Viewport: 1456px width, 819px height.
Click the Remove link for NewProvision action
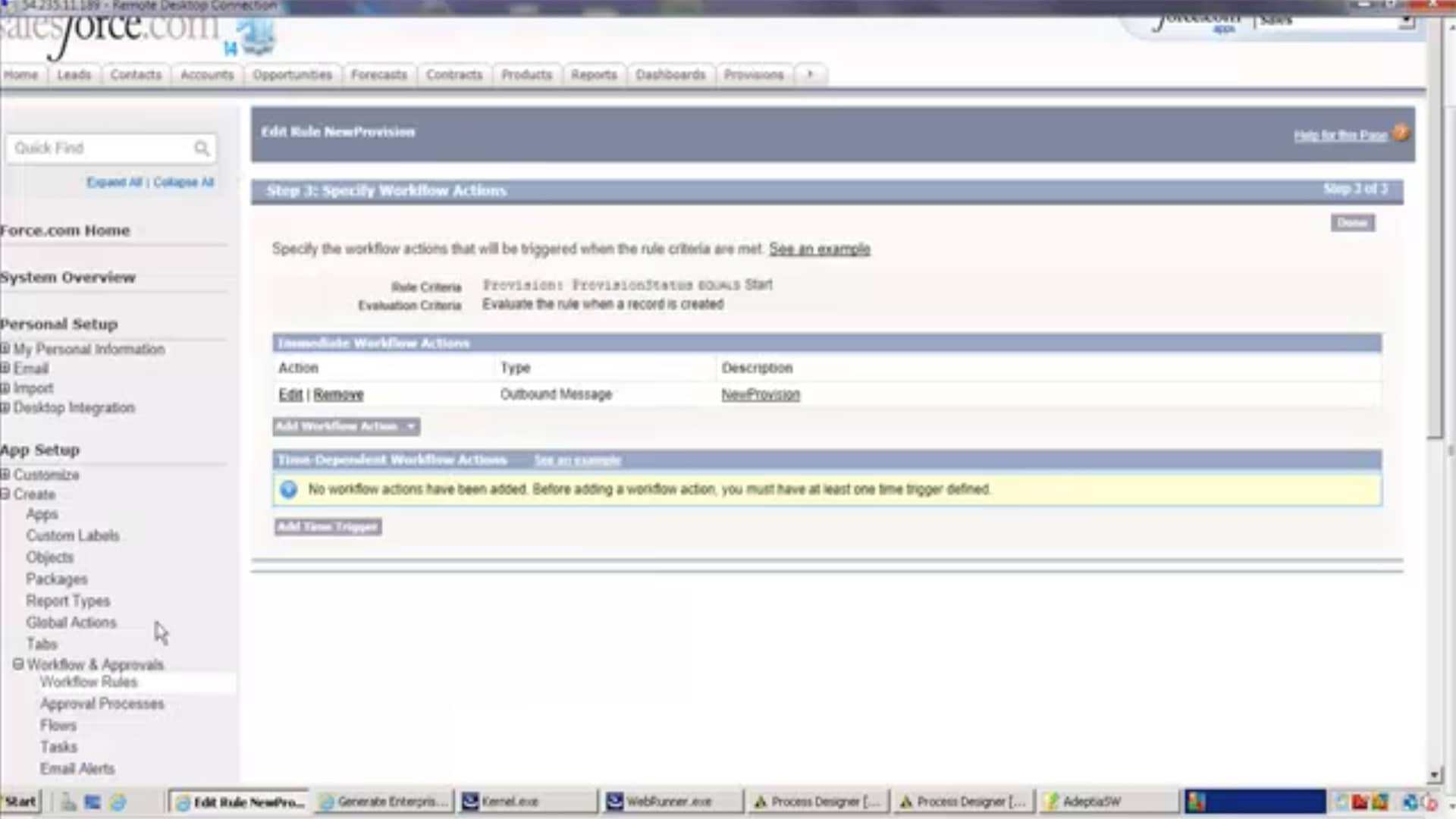(x=338, y=394)
